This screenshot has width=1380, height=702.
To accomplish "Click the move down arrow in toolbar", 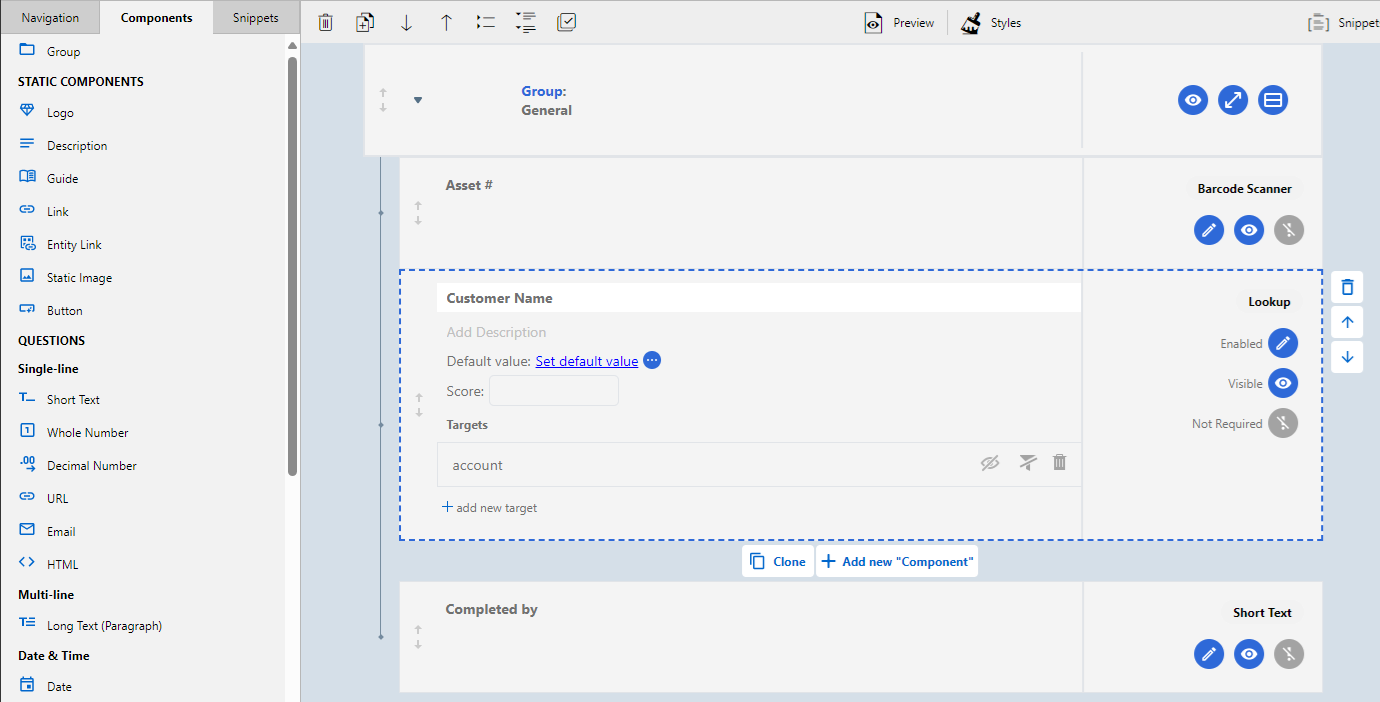I will 406,22.
